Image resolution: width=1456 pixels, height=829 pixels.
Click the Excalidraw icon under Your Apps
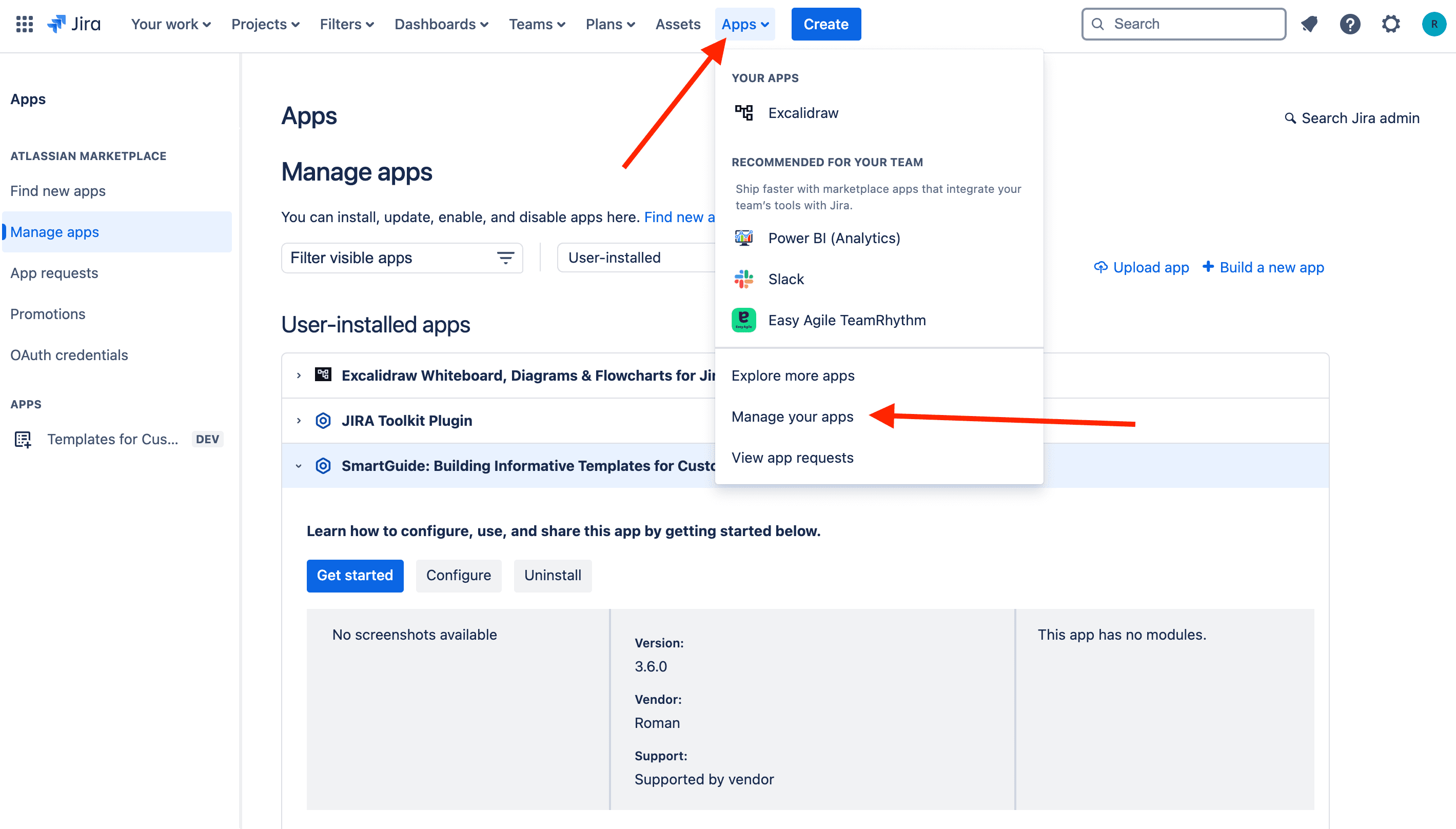(744, 113)
